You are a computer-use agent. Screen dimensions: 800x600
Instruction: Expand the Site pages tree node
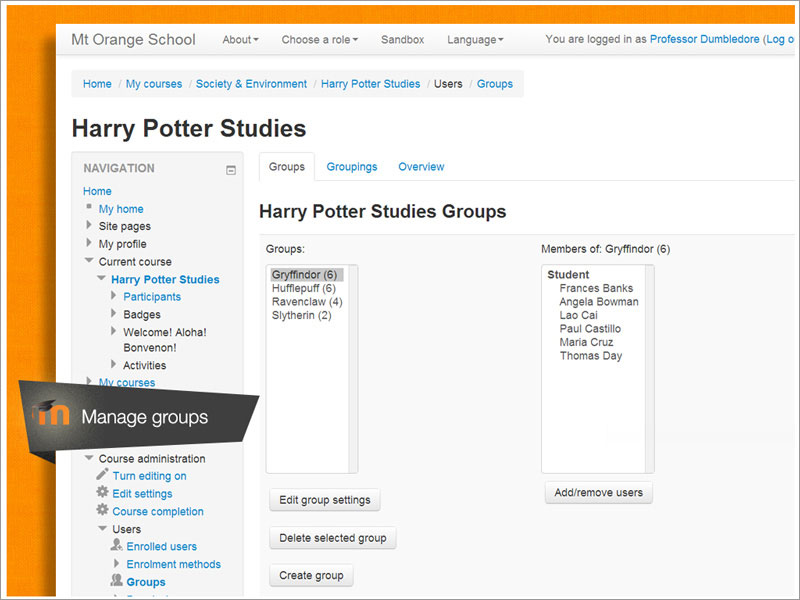[89, 225]
